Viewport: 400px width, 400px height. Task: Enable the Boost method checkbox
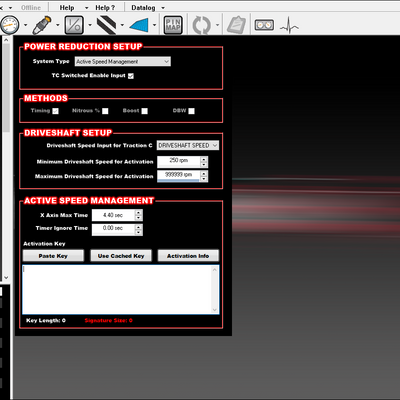[x=144, y=111]
